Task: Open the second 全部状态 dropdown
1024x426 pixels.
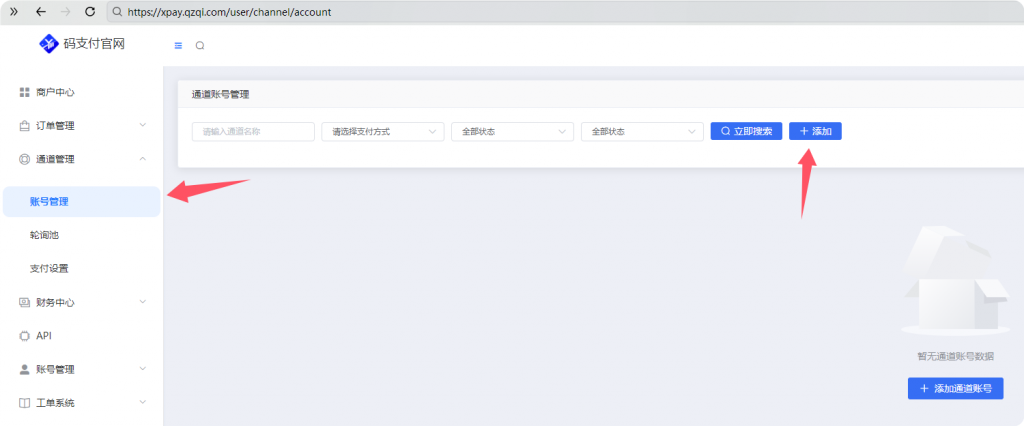Action: (x=642, y=131)
